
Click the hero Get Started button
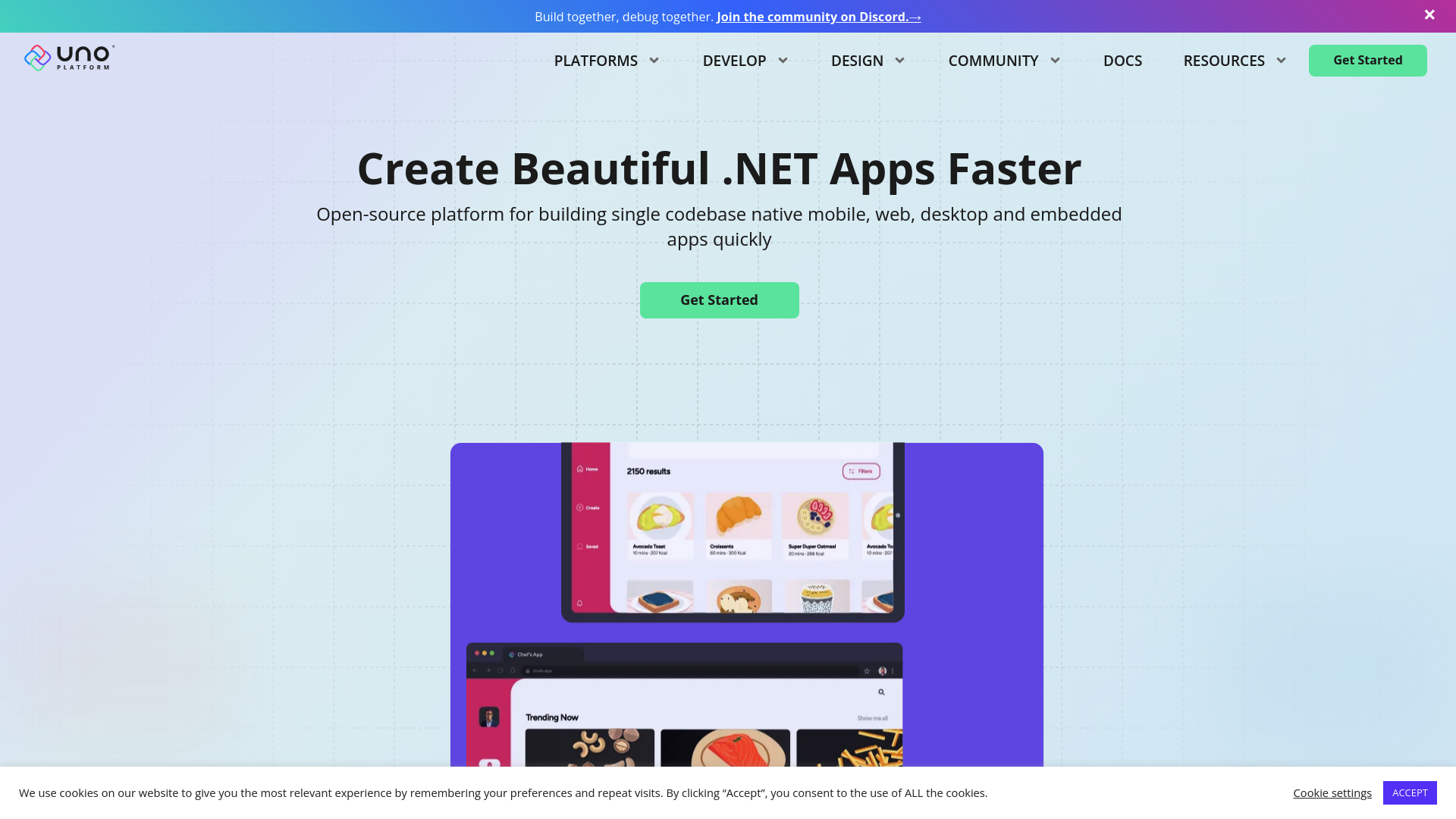click(719, 300)
